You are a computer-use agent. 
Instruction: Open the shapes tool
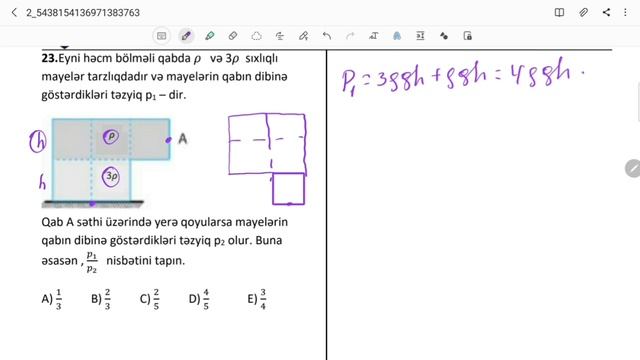[444, 36]
